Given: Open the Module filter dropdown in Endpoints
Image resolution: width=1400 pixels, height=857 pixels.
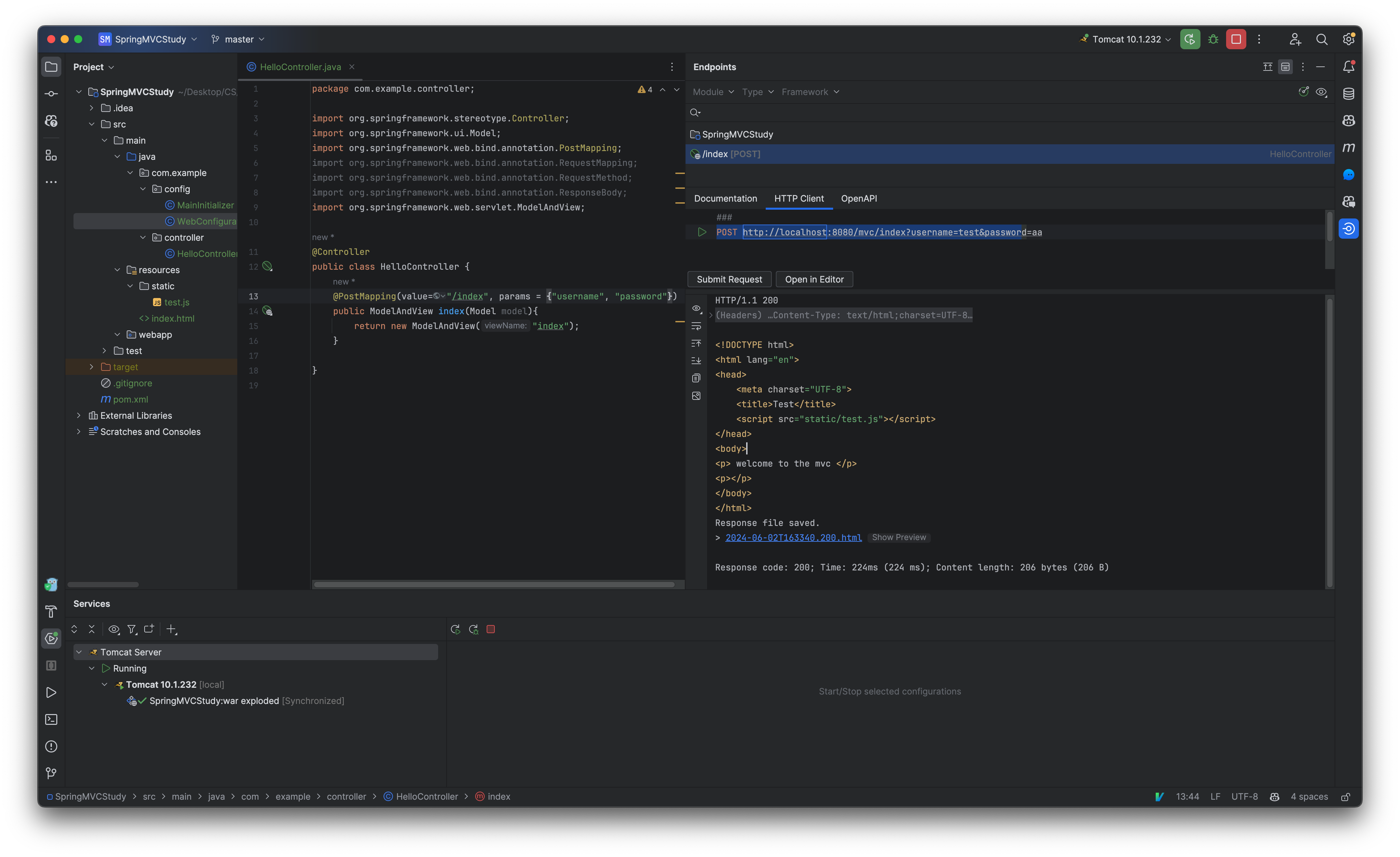Looking at the screenshot, I should pyautogui.click(x=712, y=91).
